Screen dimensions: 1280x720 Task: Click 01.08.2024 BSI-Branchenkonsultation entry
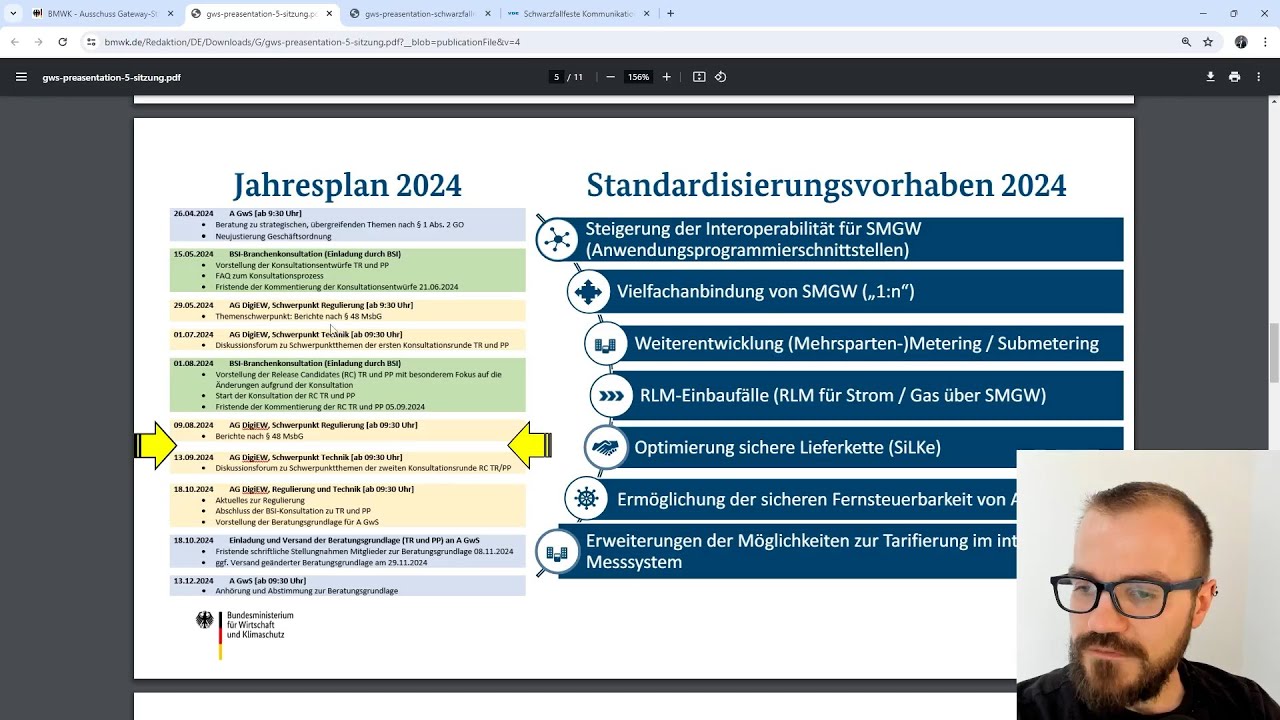347,385
